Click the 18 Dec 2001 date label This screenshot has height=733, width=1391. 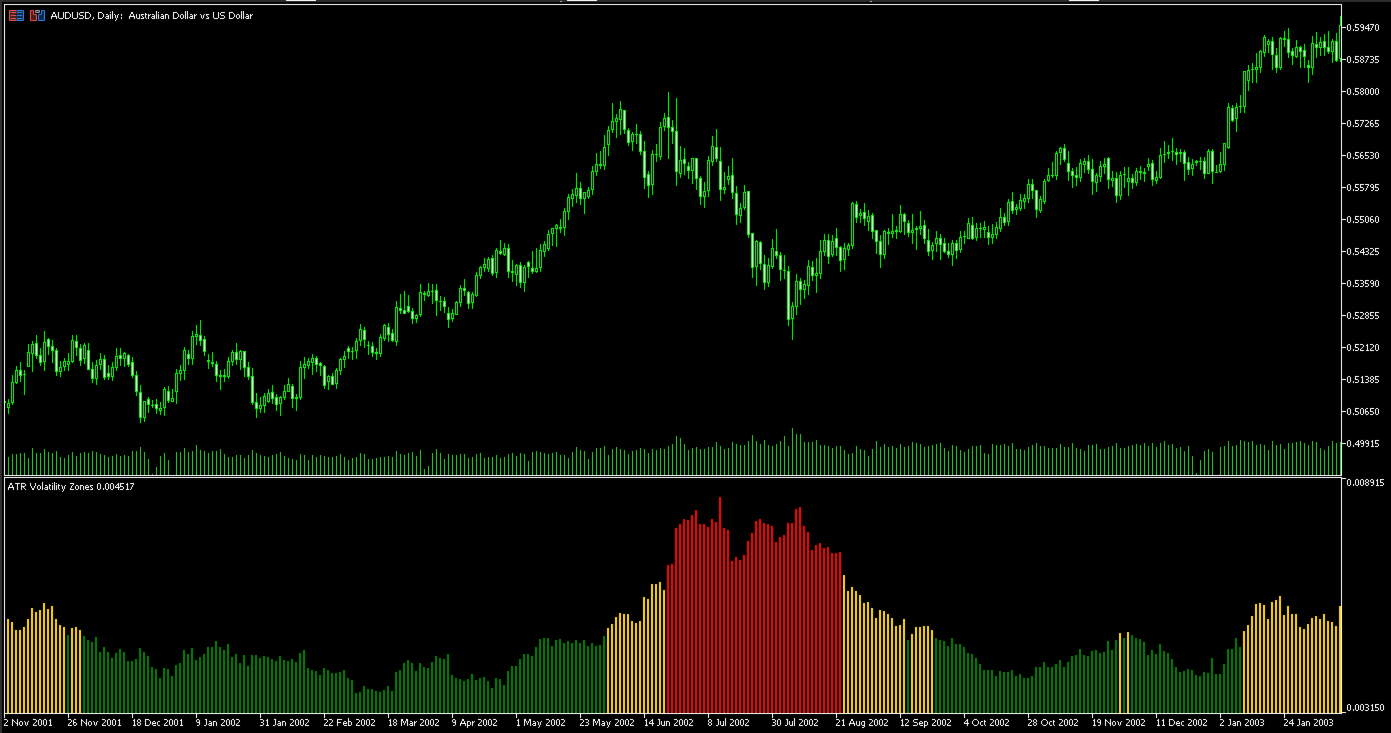[x=158, y=722]
